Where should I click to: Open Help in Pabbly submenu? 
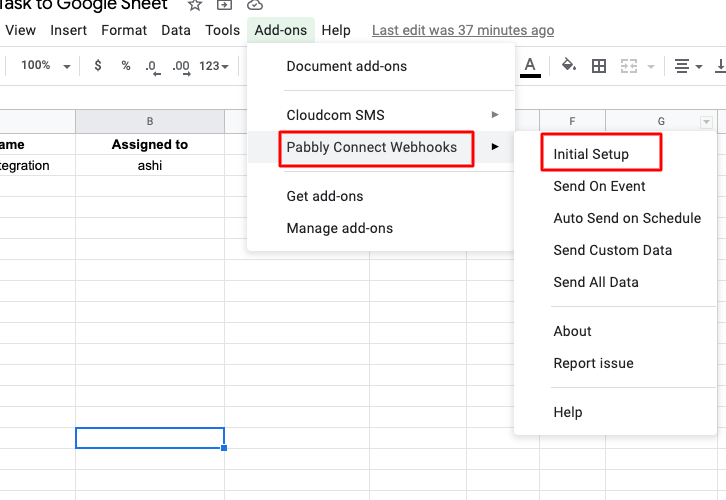(x=615, y=412)
